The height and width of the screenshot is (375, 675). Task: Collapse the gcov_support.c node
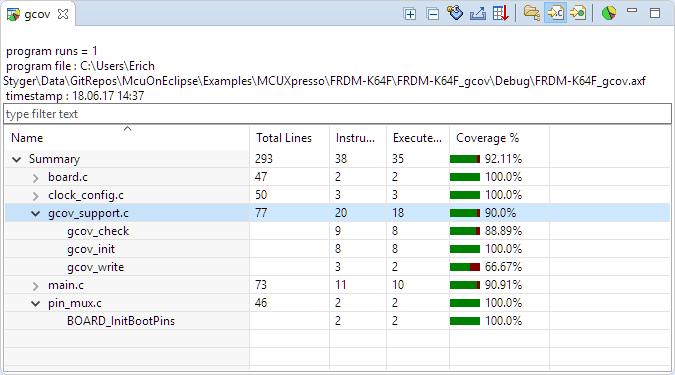click(x=36, y=214)
